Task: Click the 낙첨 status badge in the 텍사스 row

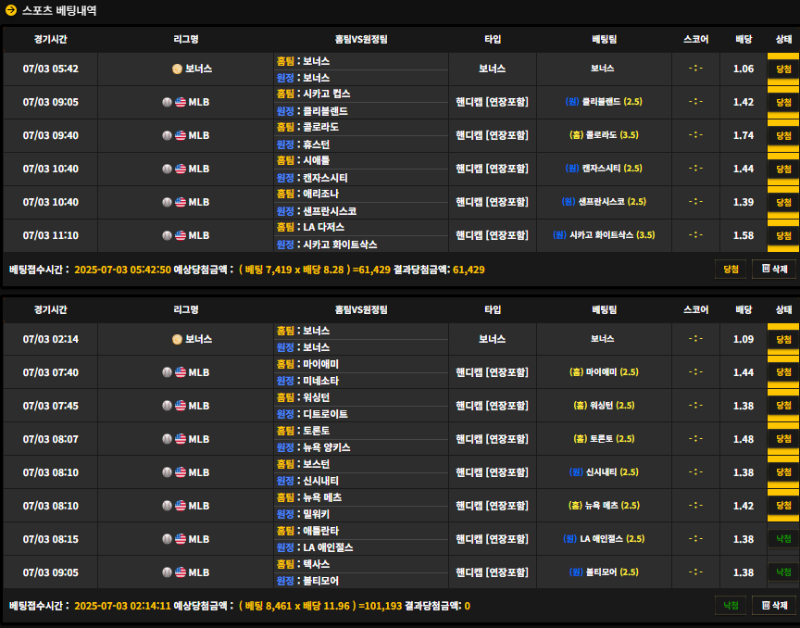Action: (x=783, y=572)
